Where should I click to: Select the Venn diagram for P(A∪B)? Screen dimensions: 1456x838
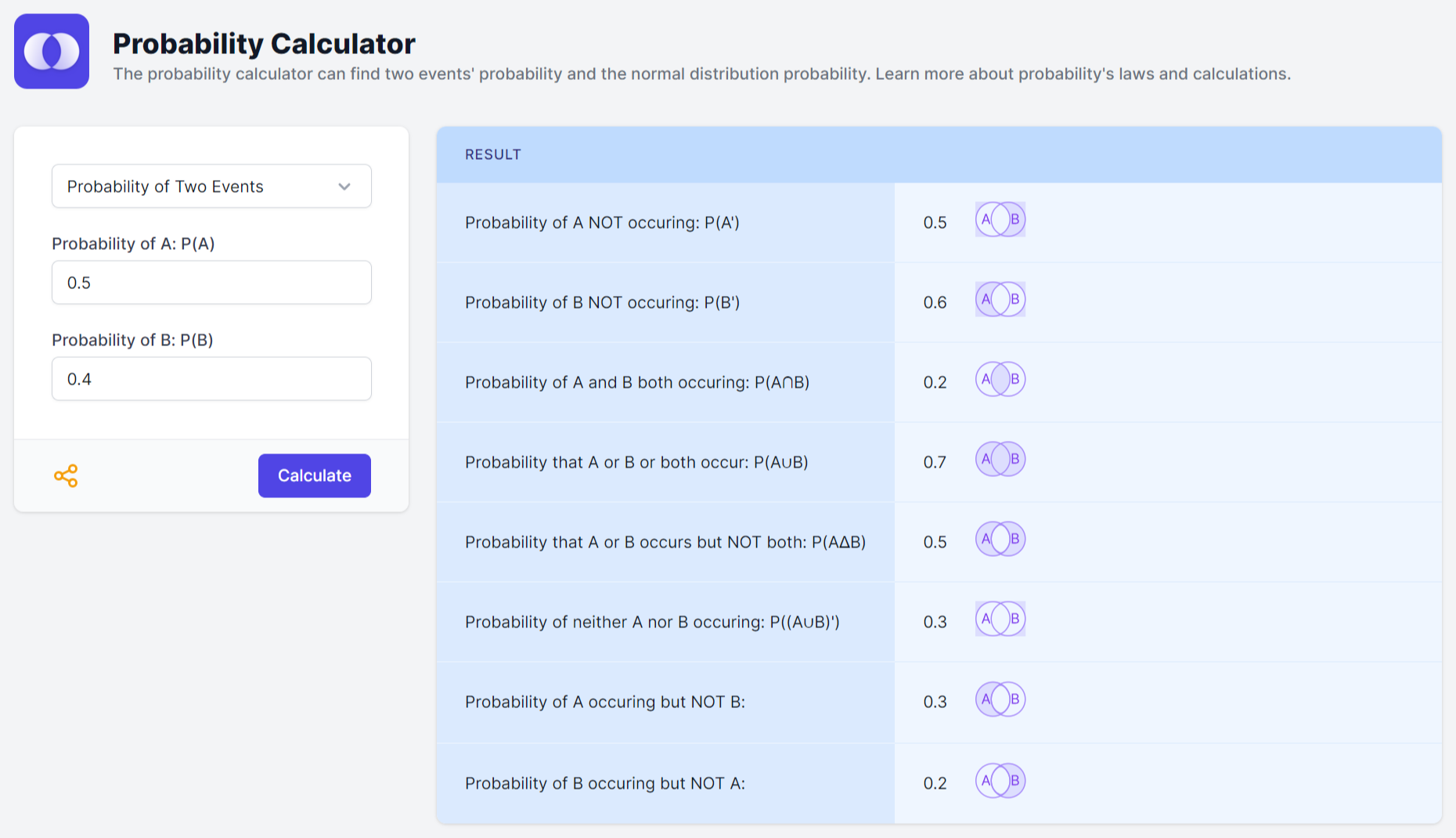pos(1000,460)
